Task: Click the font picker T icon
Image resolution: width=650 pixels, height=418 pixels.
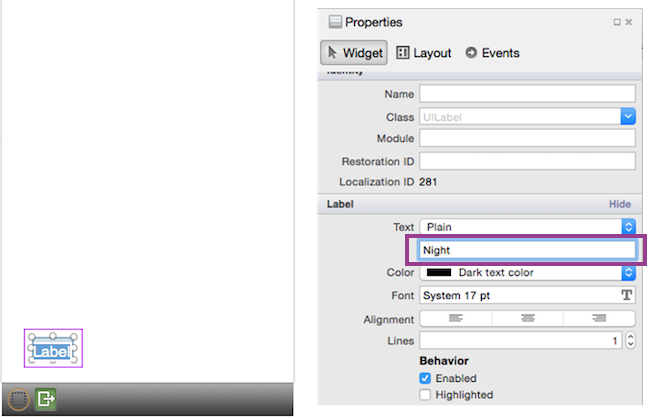Action: pos(628,296)
